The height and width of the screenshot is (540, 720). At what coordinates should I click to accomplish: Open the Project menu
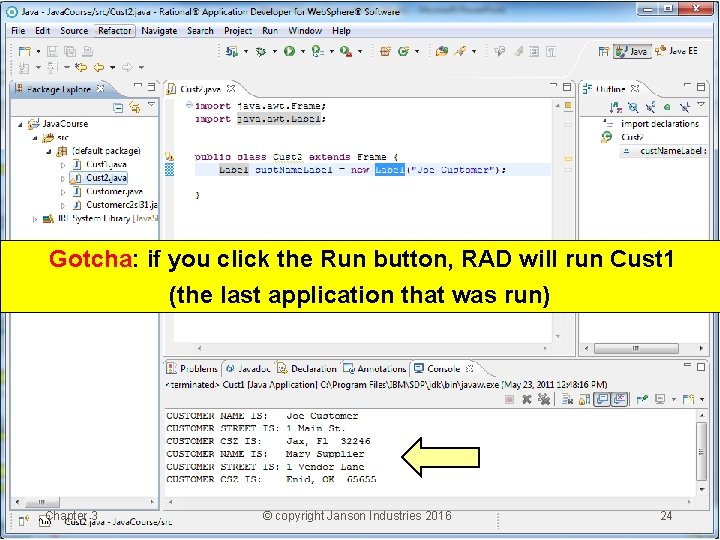click(237, 31)
